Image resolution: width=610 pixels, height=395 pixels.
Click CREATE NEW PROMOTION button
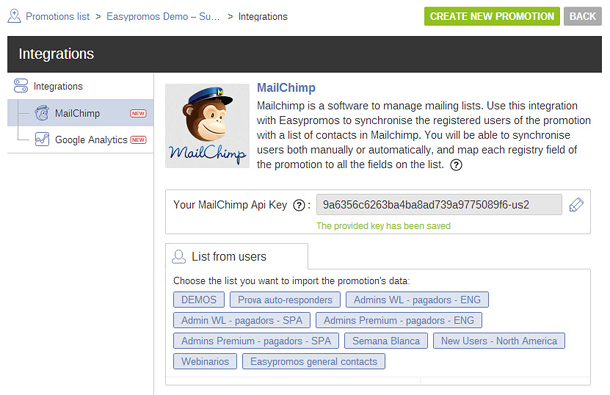(492, 16)
